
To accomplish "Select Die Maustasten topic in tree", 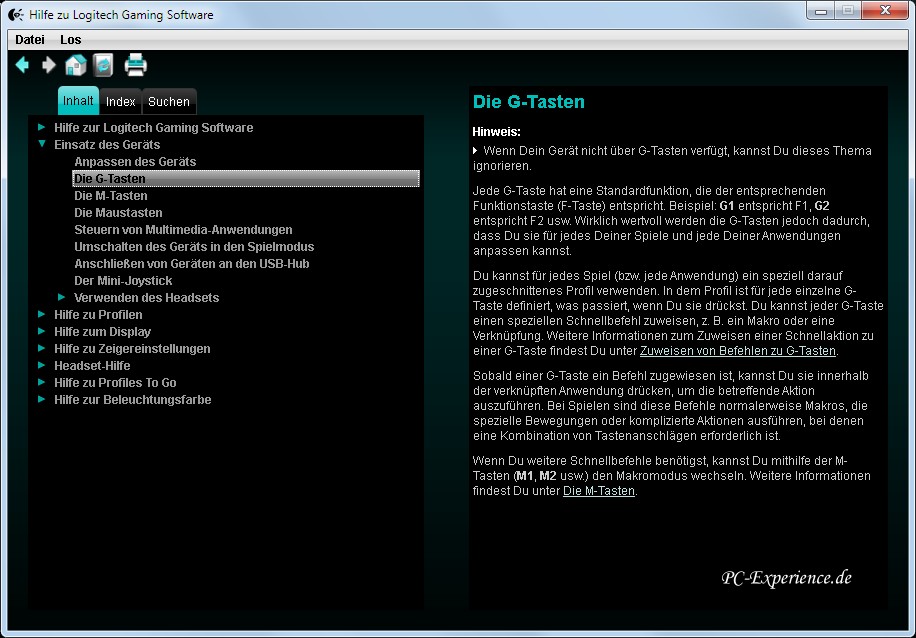I will [118, 213].
